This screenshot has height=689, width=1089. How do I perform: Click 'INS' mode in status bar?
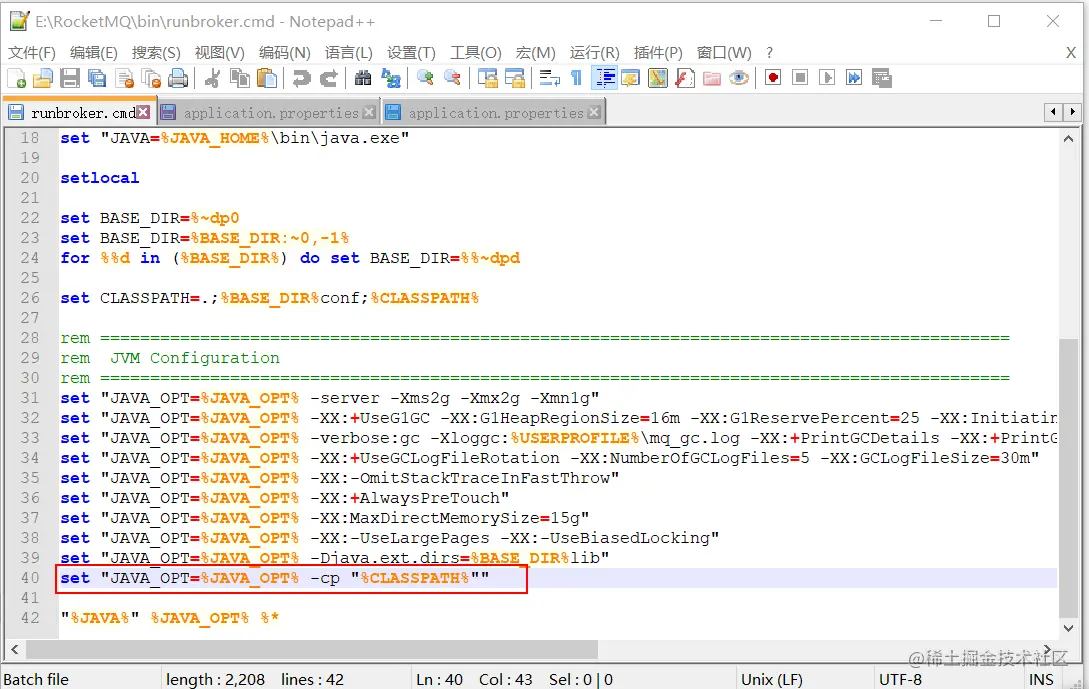pyautogui.click(x=1041, y=680)
